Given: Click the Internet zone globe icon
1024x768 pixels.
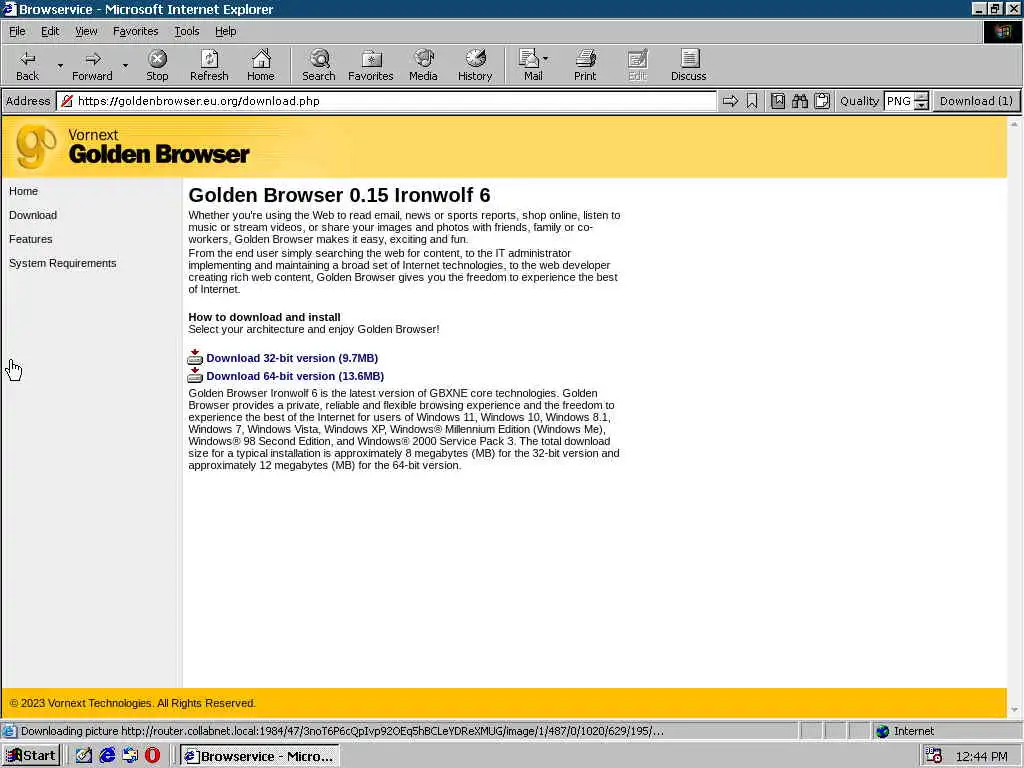Looking at the screenshot, I should point(883,731).
